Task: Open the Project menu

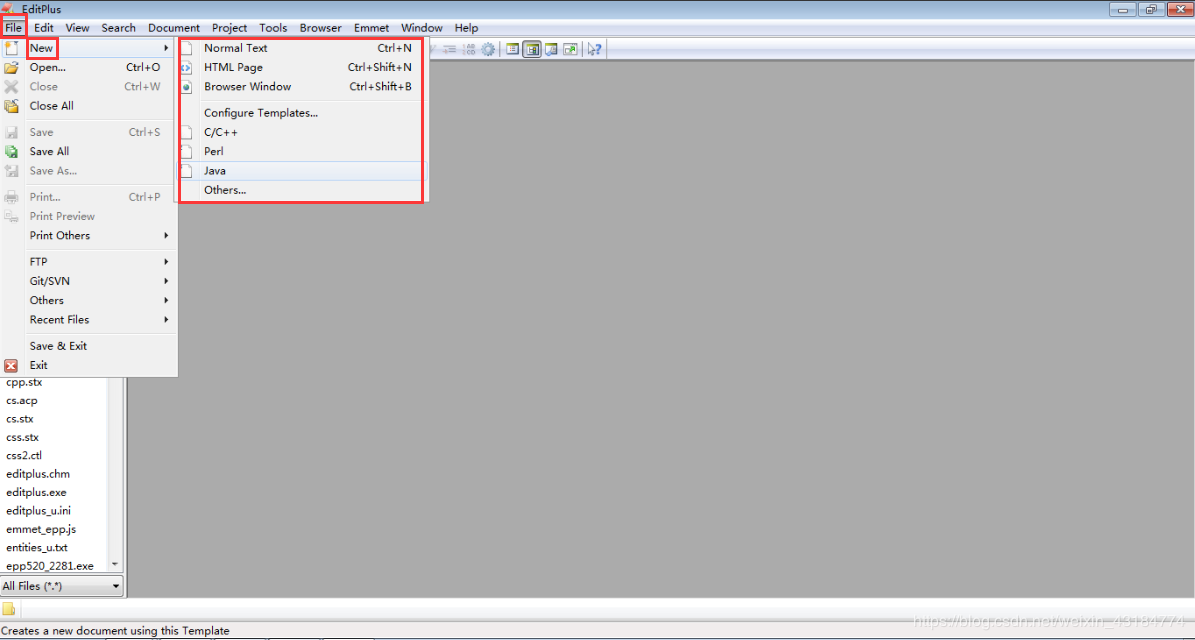Action: (x=229, y=28)
